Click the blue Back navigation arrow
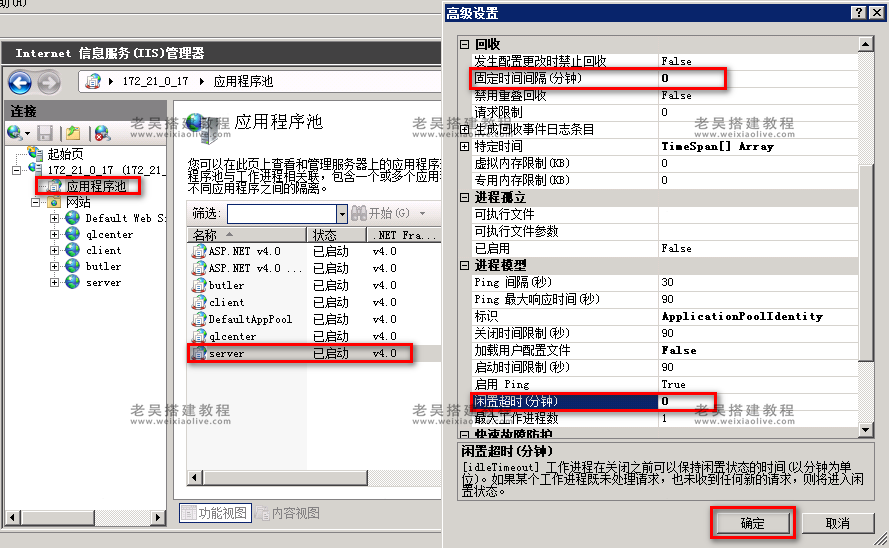The width and height of the screenshot is (889, 548). point(20,83)
